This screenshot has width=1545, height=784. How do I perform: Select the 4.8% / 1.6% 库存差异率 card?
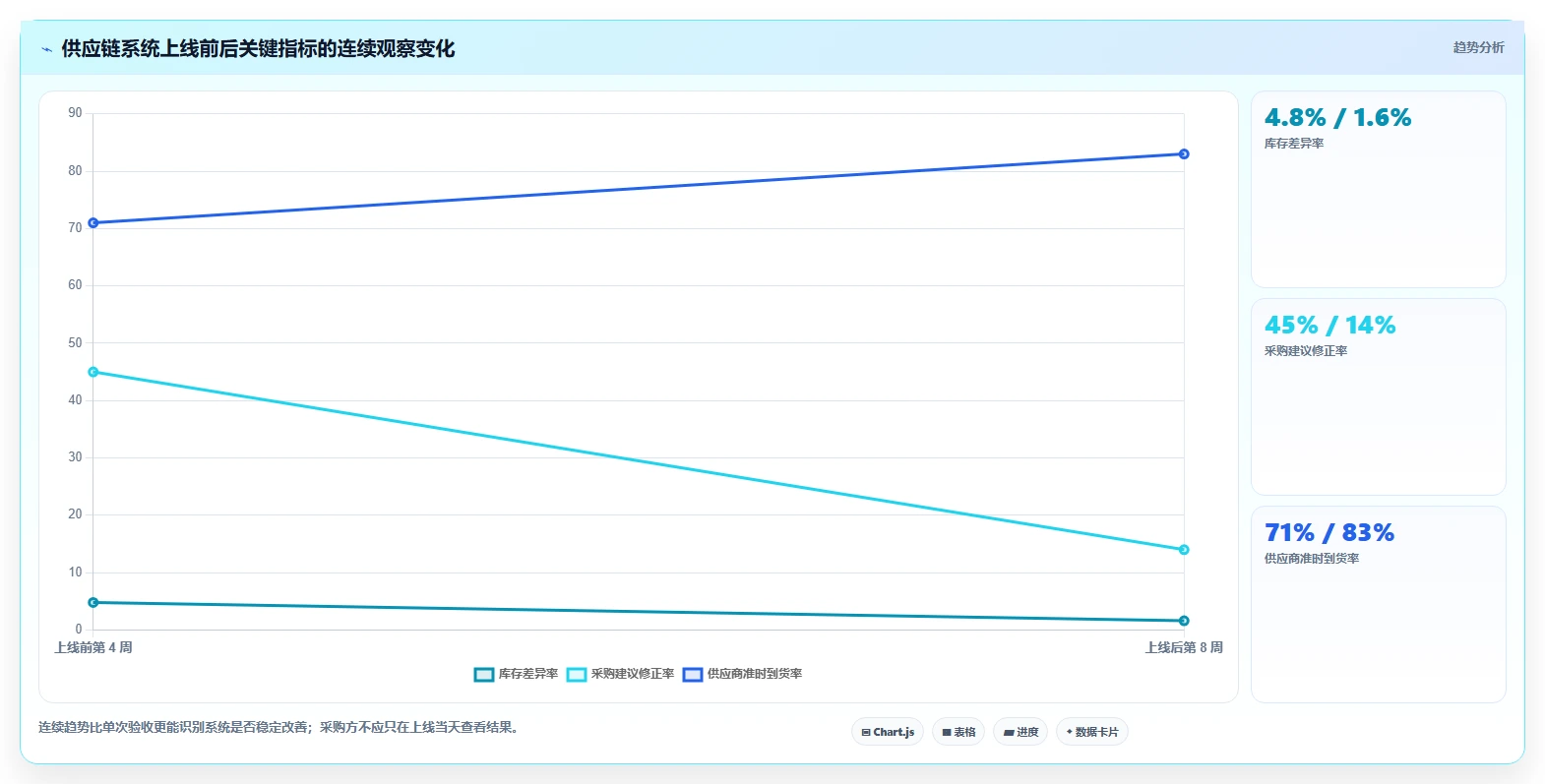point(1378,190)
